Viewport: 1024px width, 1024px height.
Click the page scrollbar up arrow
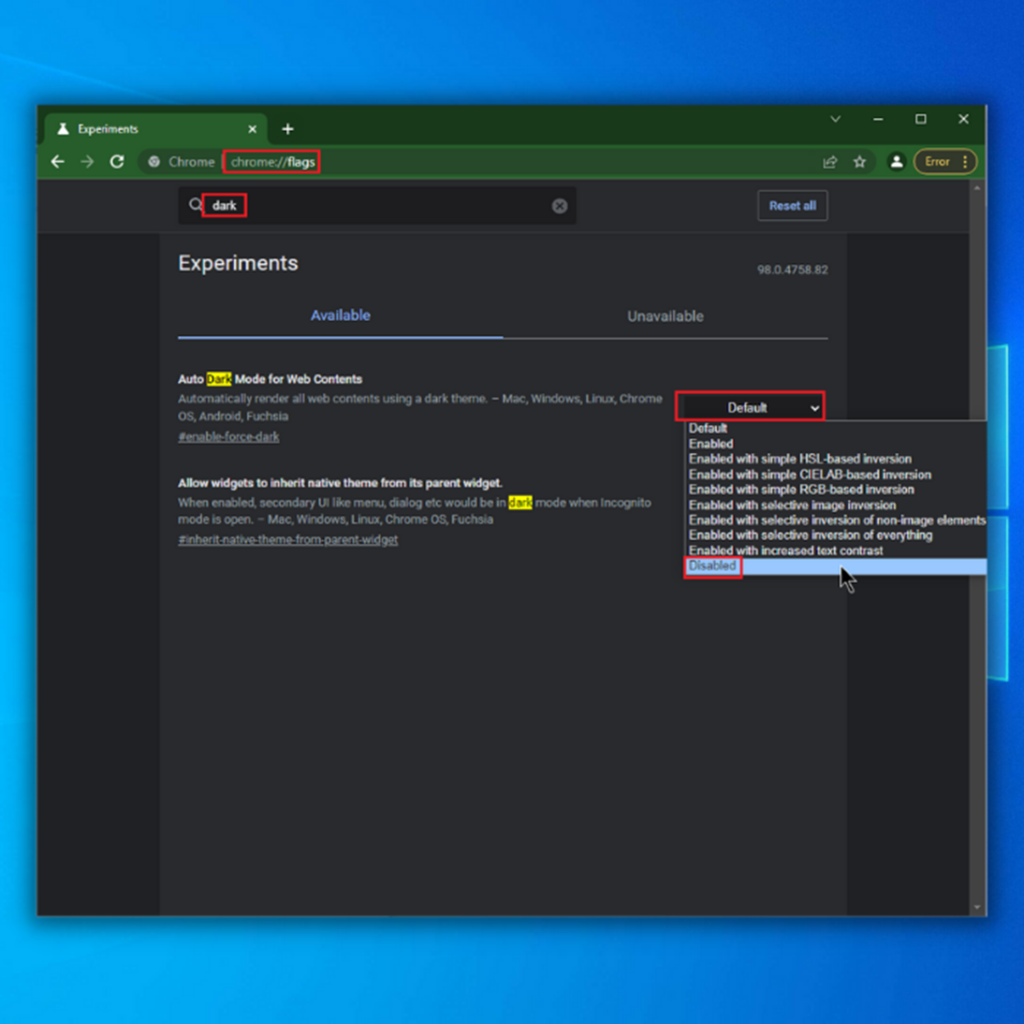pyautogui.click(x=977, y=189)
